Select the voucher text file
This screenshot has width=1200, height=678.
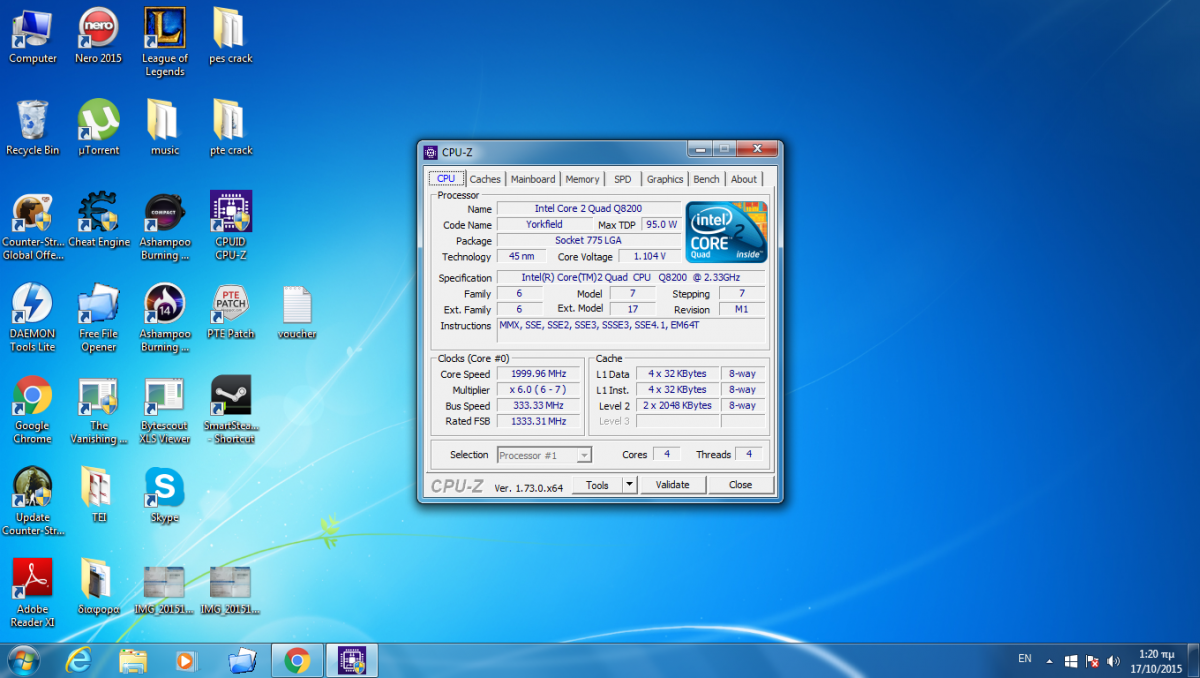pos(297,312)
